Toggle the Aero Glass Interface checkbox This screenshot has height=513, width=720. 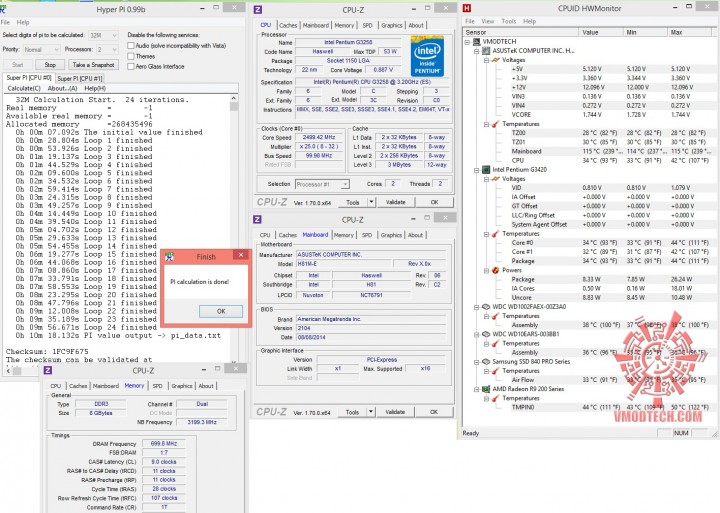pos(131,67)
